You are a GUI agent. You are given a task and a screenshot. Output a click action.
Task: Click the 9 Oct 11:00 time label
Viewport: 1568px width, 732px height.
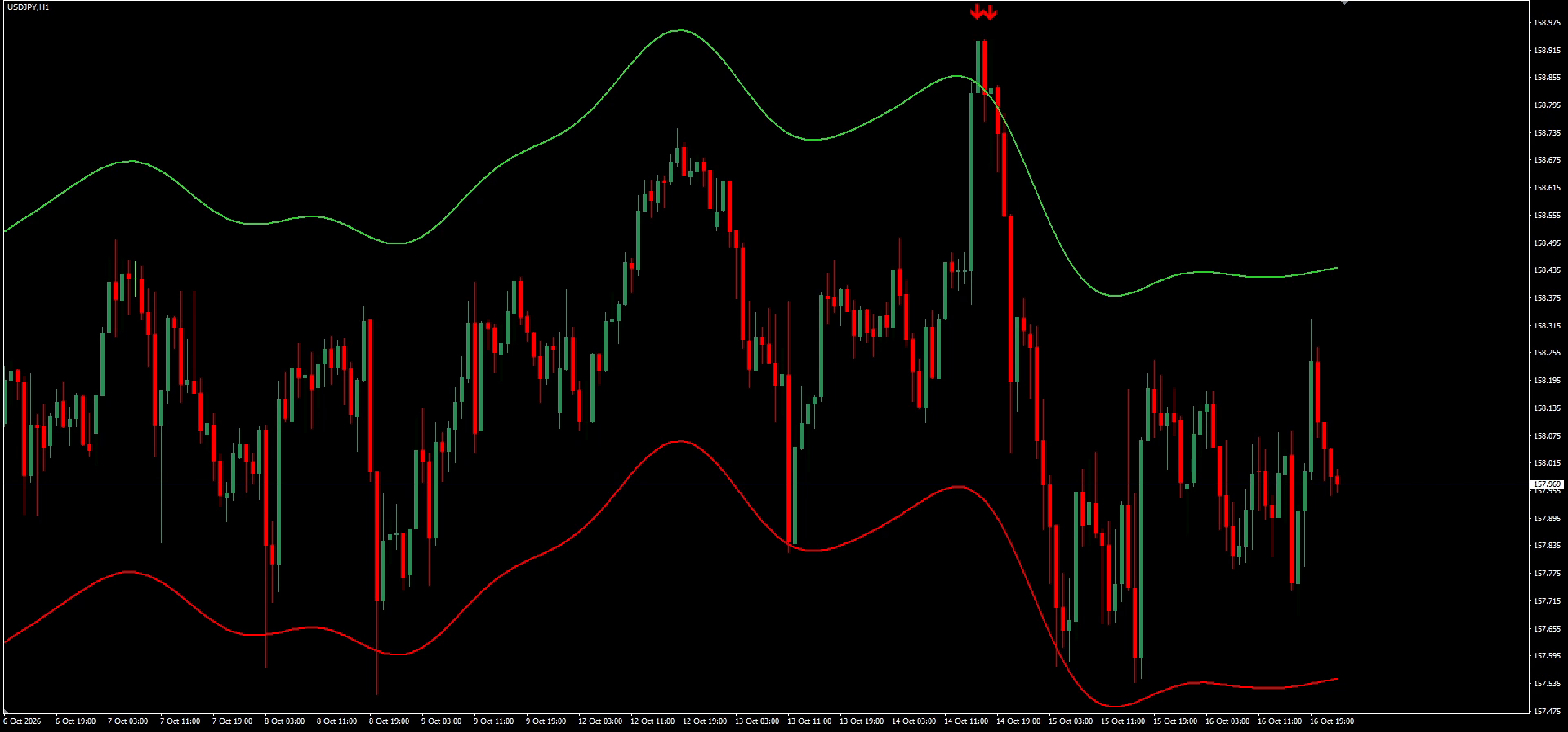pyautogui.click(x=493, y=721)
